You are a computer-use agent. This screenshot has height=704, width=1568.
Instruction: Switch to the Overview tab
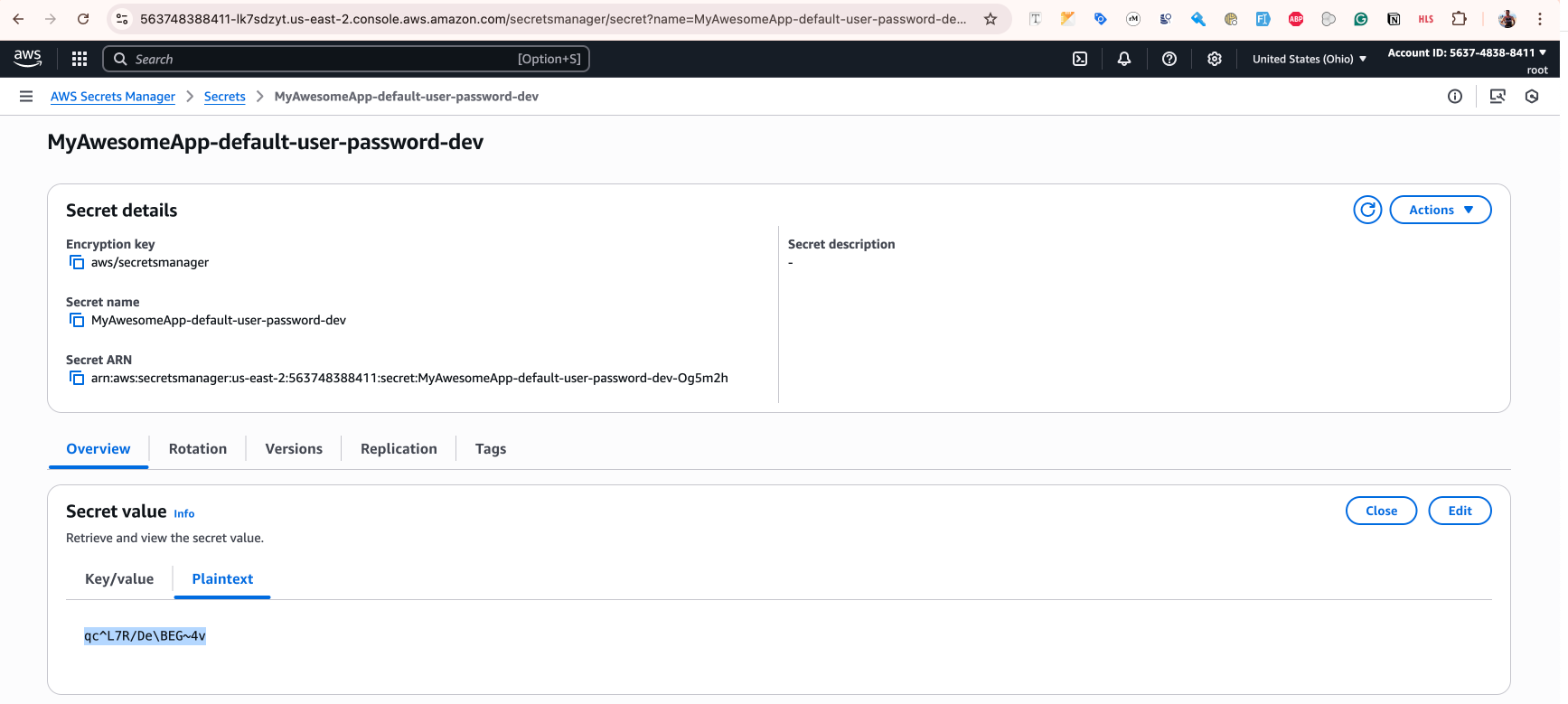(x=99, y=449)
